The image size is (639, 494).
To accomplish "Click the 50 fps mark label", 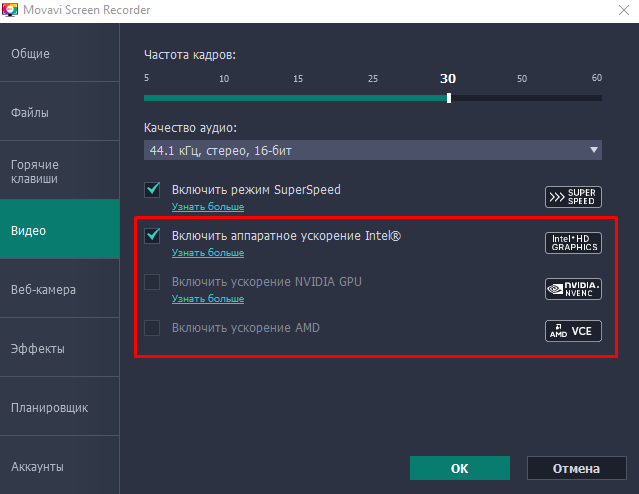I will pos(522,79).
